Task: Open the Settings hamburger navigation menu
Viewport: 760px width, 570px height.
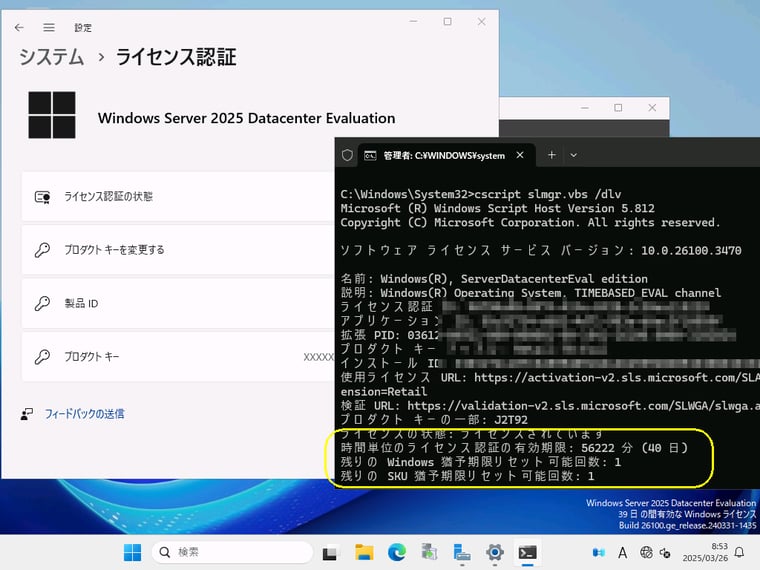Action: point(49,27)
